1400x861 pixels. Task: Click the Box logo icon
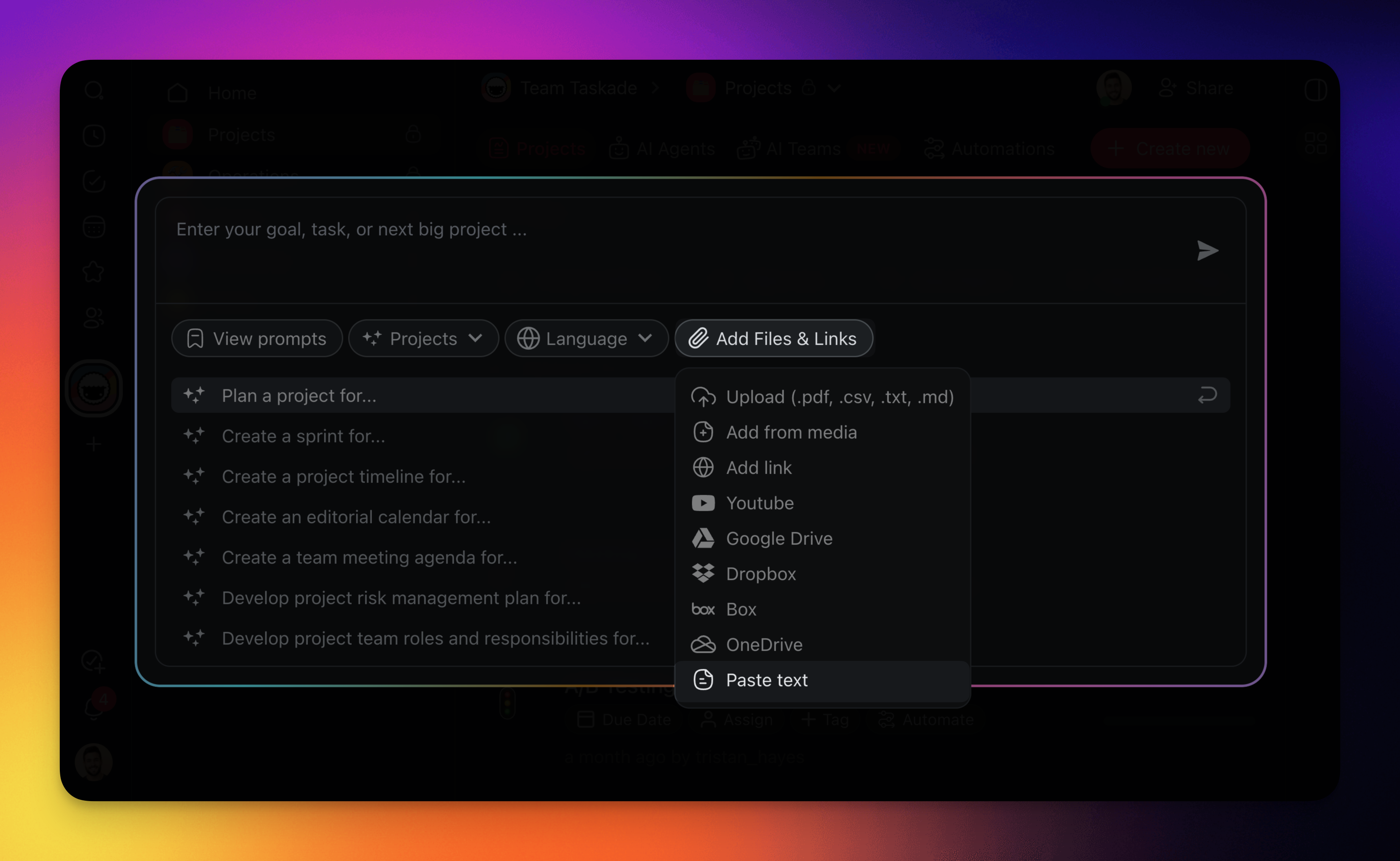(x=703, y=609)
